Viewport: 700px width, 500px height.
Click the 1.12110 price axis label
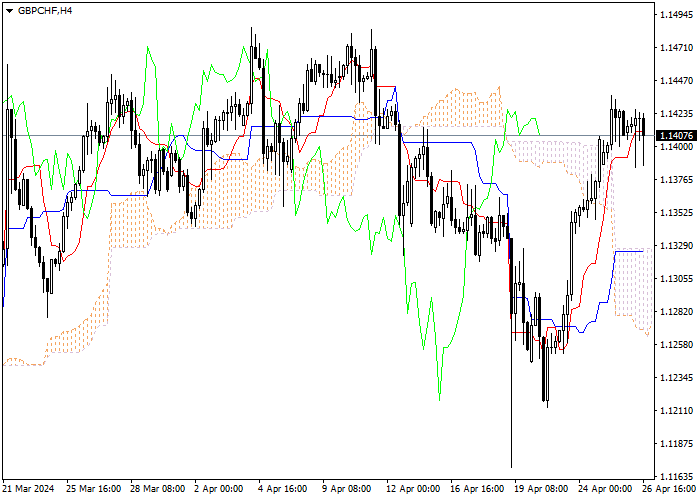pos(676,411)
